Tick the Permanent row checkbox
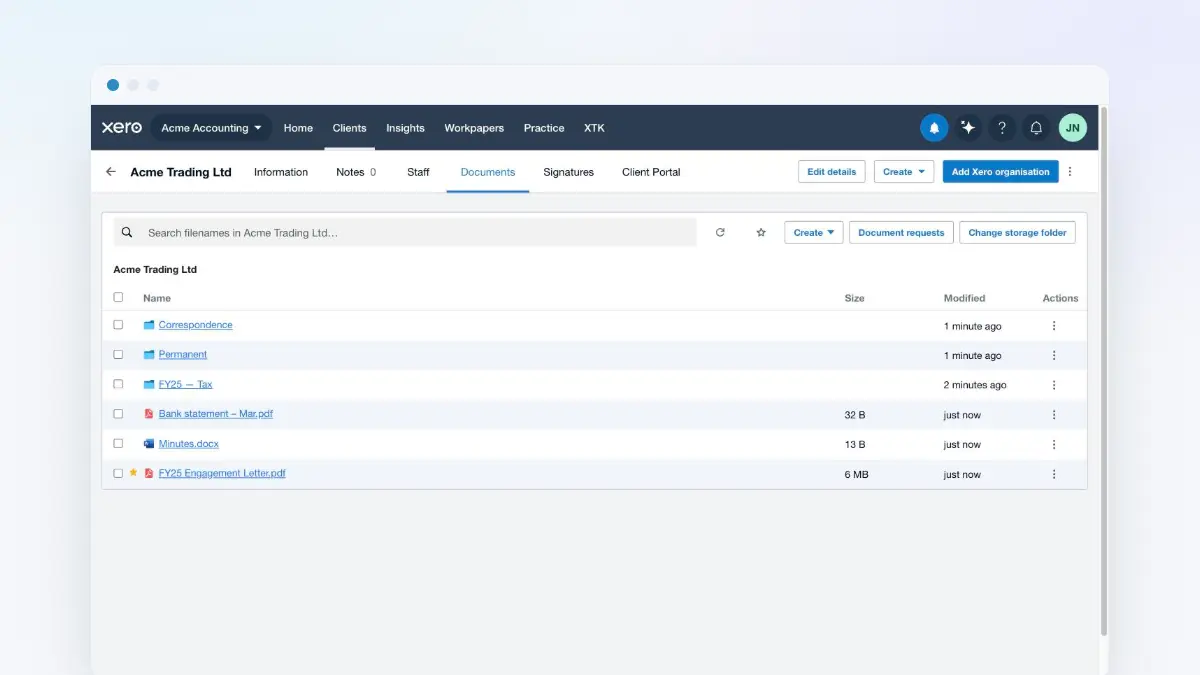This screenshot has height=675, width=1200. (118, 354)
